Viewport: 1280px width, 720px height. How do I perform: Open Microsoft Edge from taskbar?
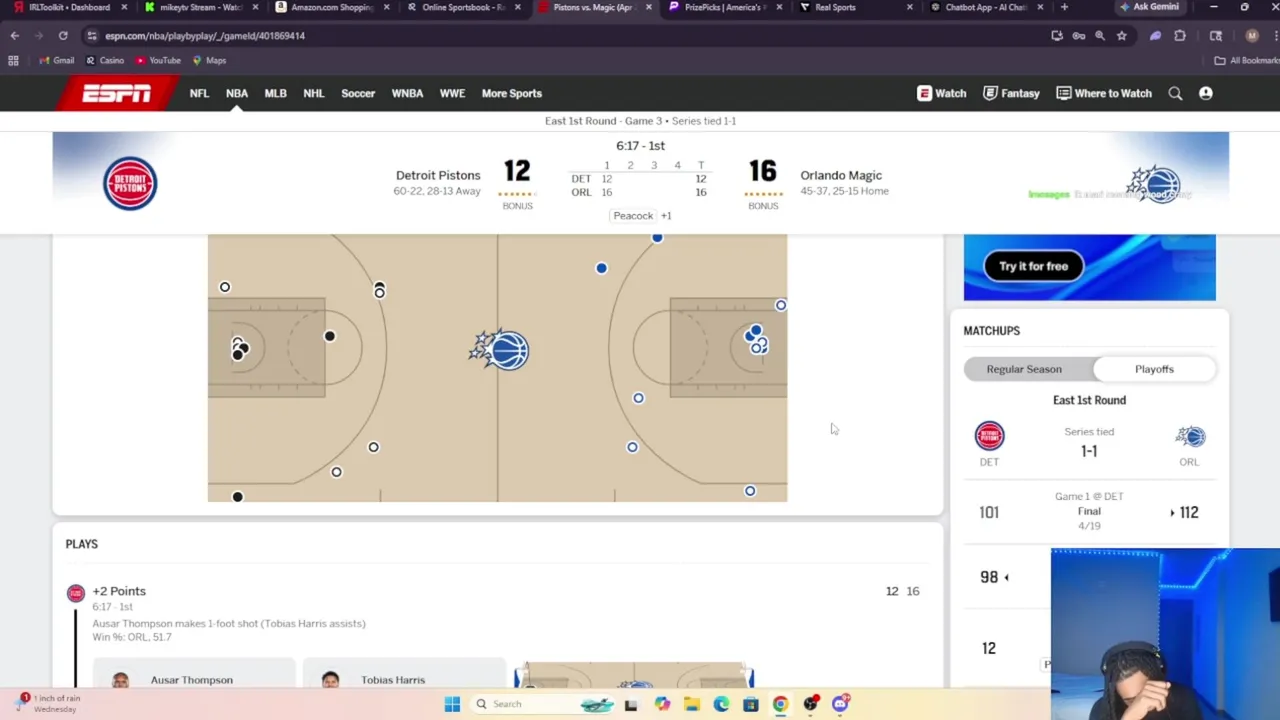721,704
